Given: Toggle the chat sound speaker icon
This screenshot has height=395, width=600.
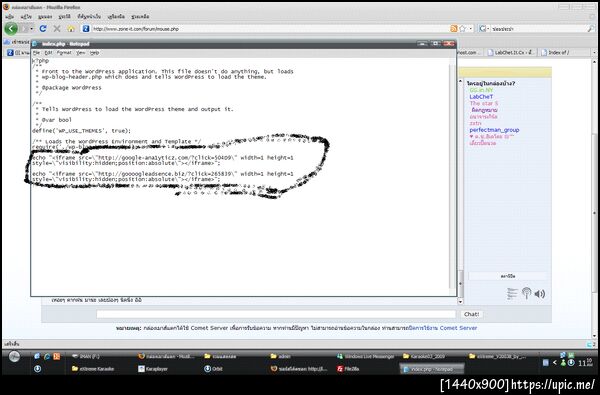Looking at the screenshot, I should pyautogui.click(x=540, y=294).
